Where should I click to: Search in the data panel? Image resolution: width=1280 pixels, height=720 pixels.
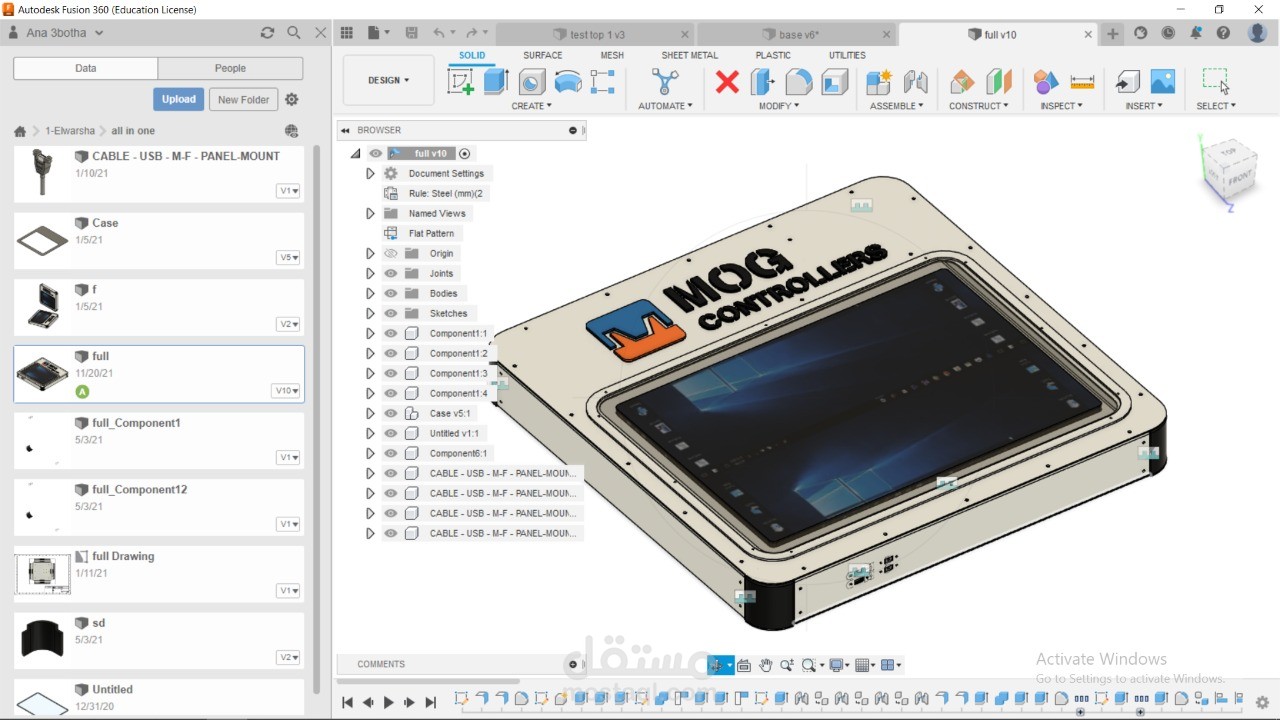pyautogui.click(x=294, y=33)
